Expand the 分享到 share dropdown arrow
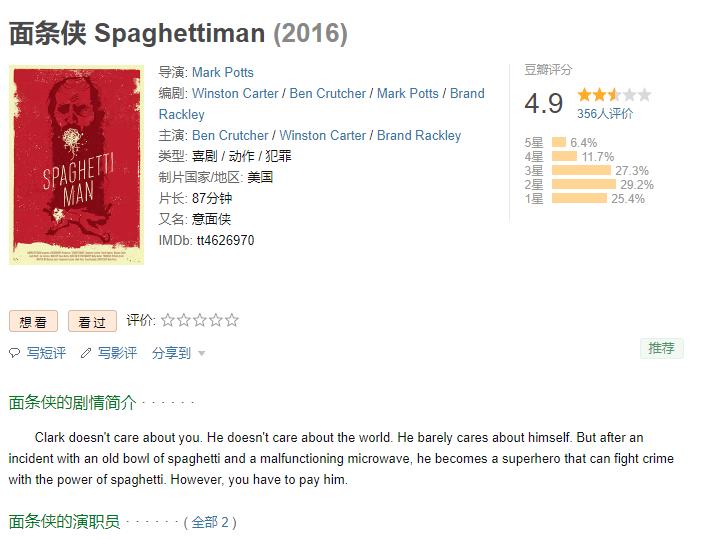This screenshot has height=541, width=702. (x=201, y=354)
